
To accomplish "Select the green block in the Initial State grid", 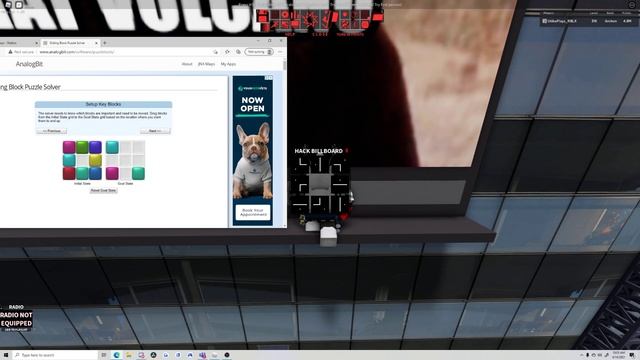I will [x=82, y=147].
